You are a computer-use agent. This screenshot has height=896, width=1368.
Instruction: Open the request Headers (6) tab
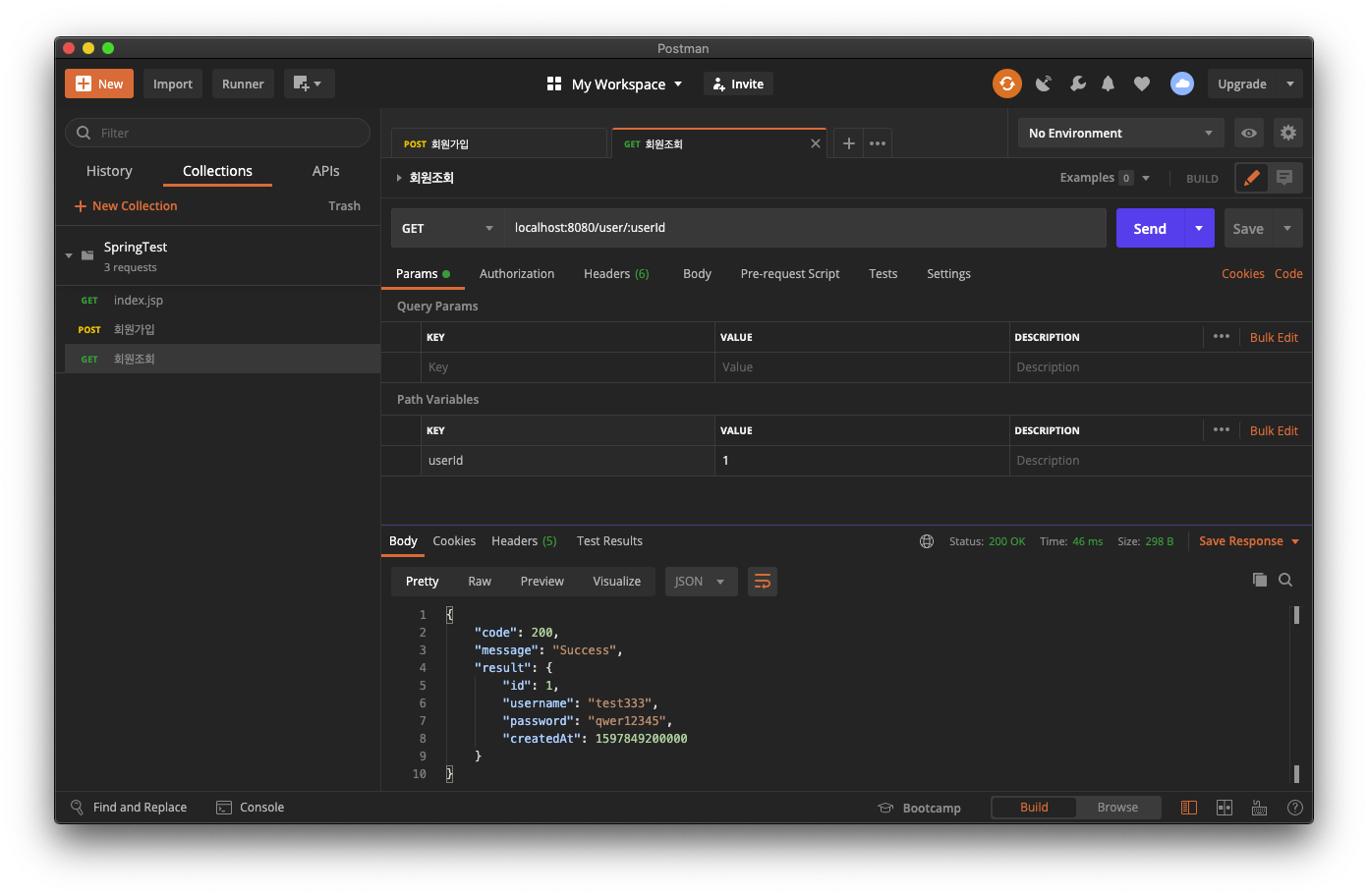(x=616, y=274)
